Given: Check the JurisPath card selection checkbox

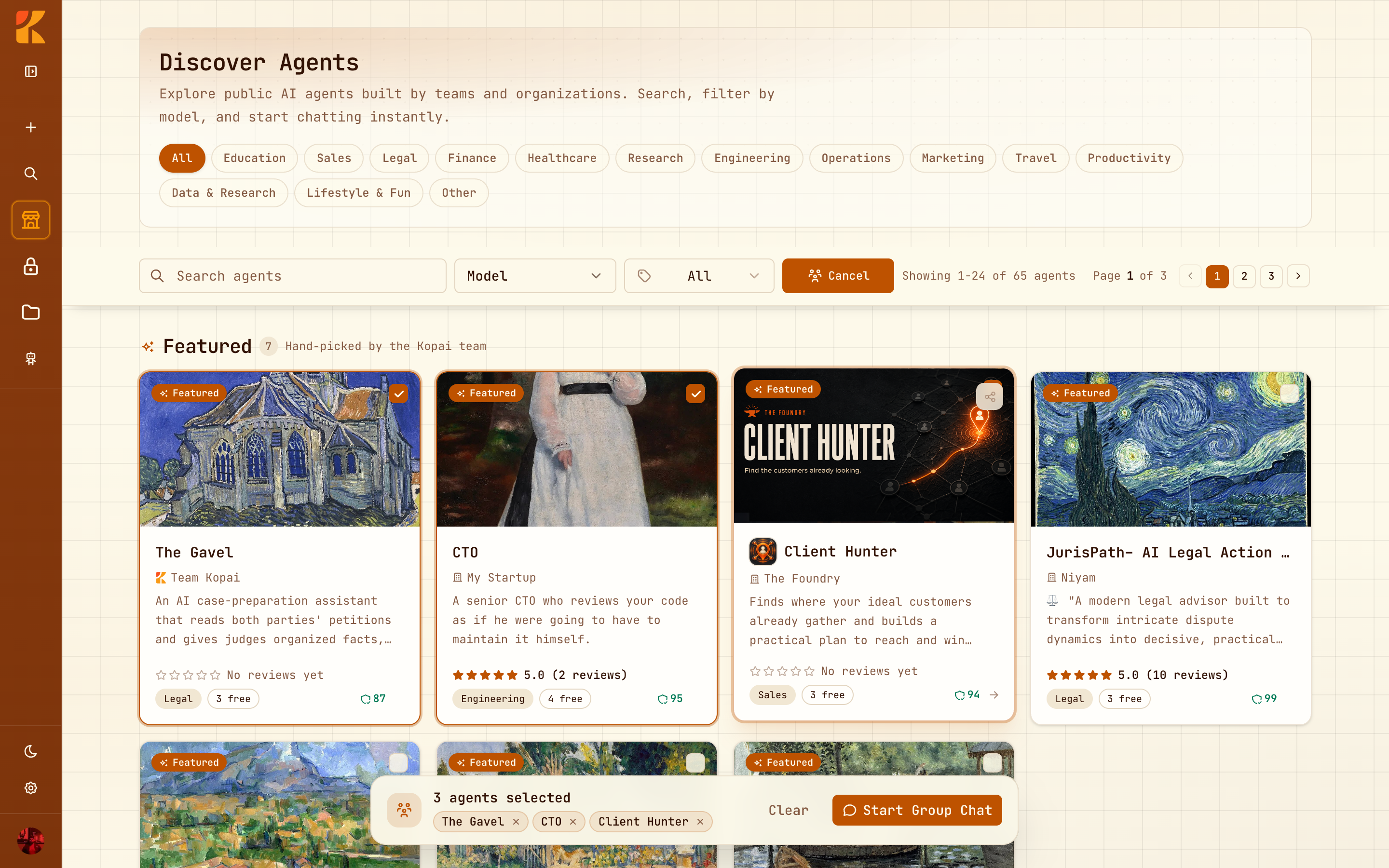Looking at the screenshot, I should (1289, 394).
